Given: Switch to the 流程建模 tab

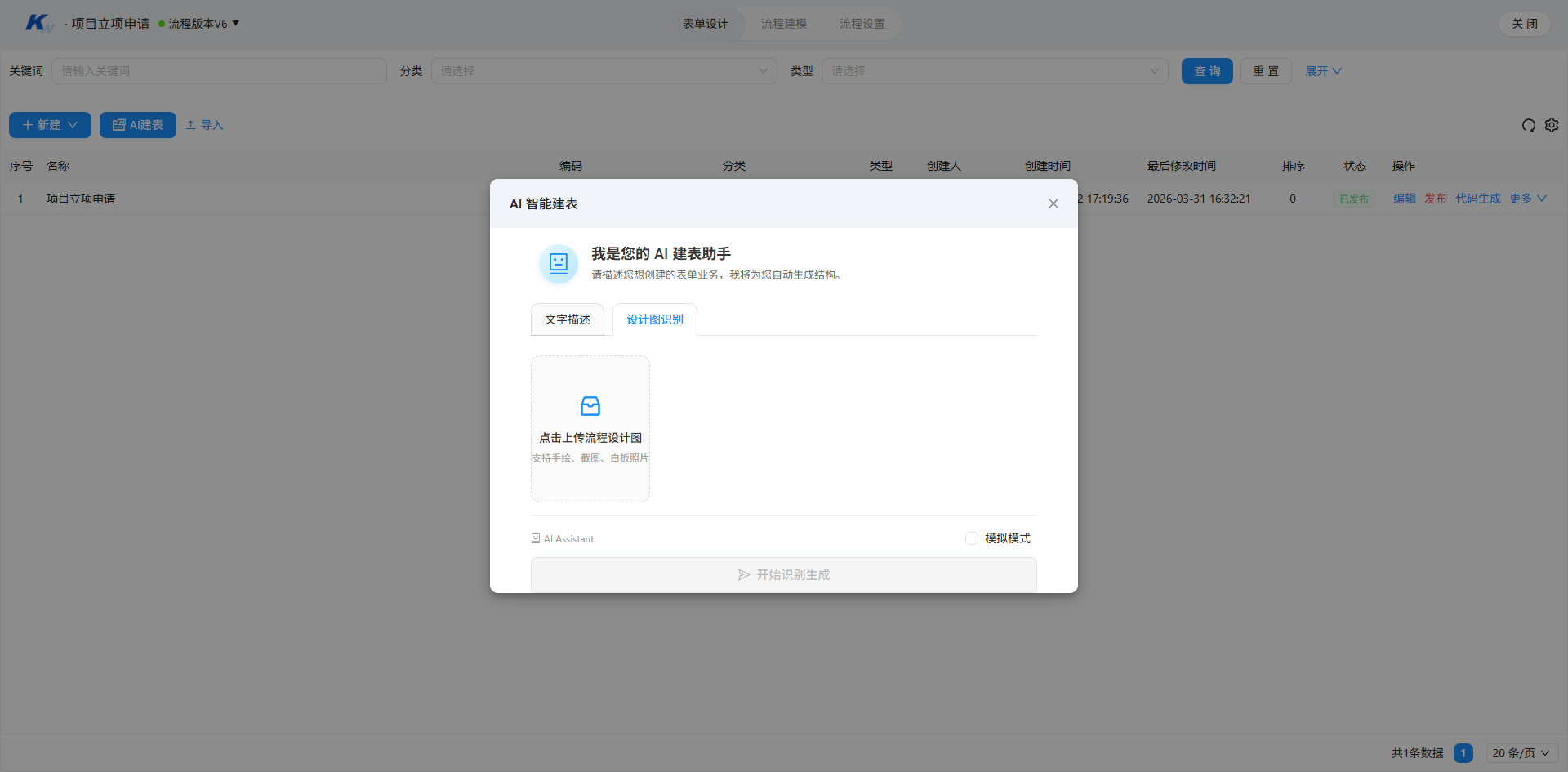Looking at the screenshot, I should (x=784, y=24).
